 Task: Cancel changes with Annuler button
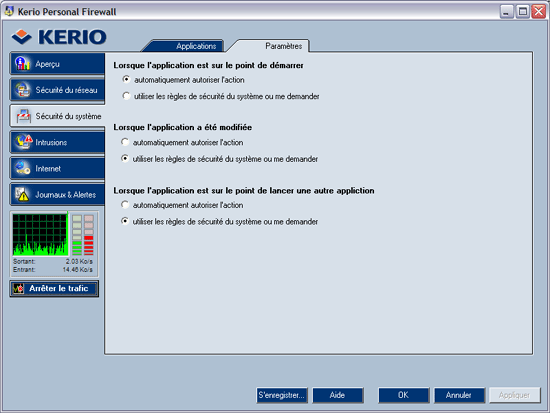click(x=459, y=395)
